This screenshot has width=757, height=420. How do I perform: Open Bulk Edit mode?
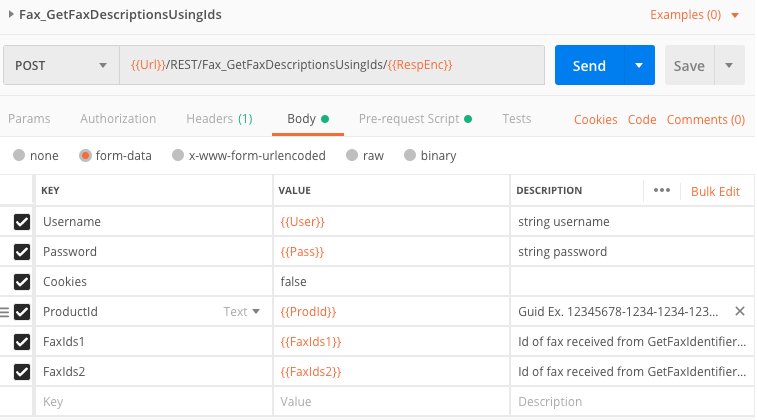(715, 191)
